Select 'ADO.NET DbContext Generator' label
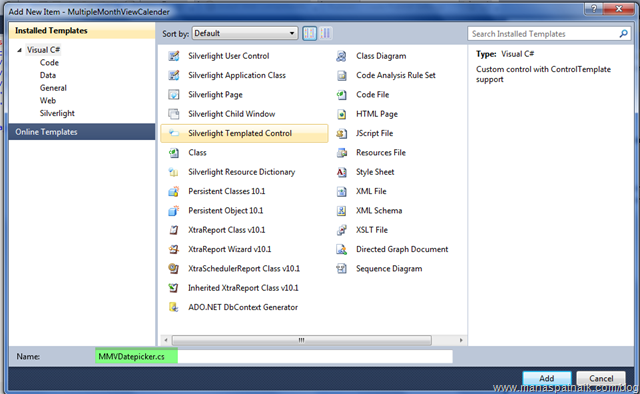640x394 pixels. pyautogui.click(x=243, y=307)
